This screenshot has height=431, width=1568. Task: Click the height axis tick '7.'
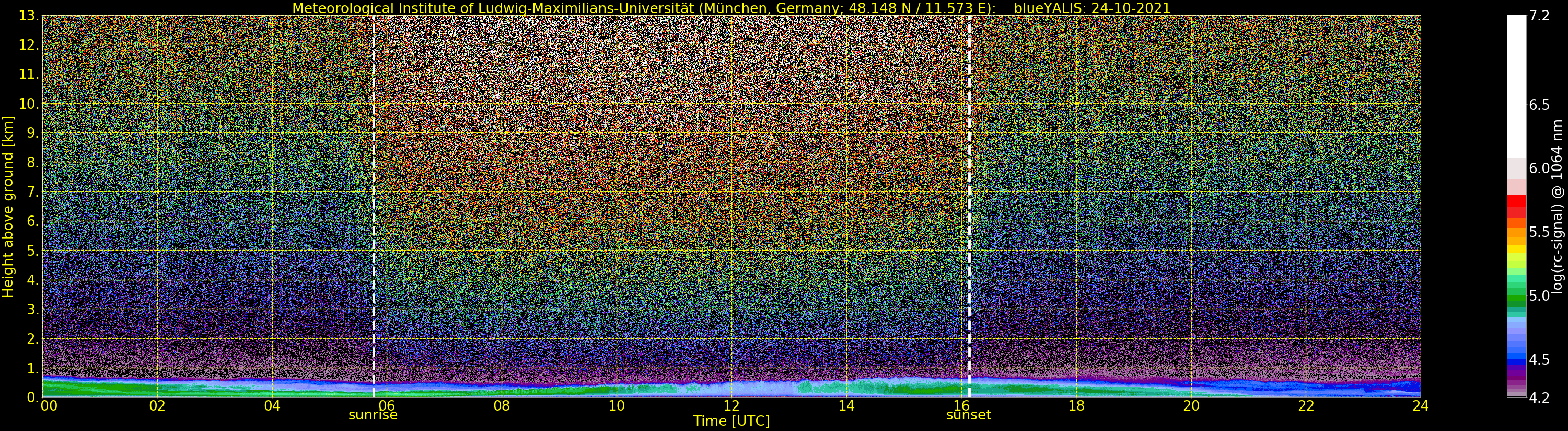[32, 192]
